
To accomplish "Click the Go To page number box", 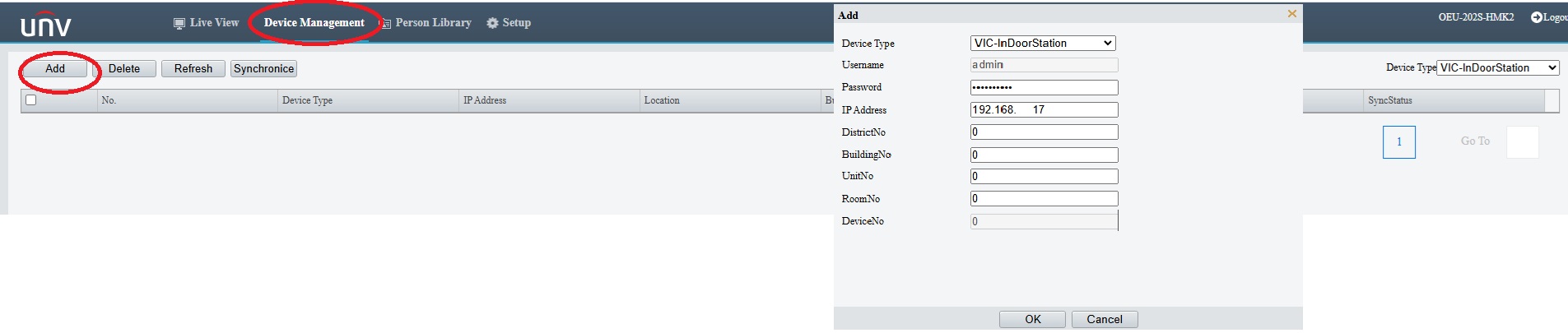I will pyautogui.click(x=1522, y=142).
